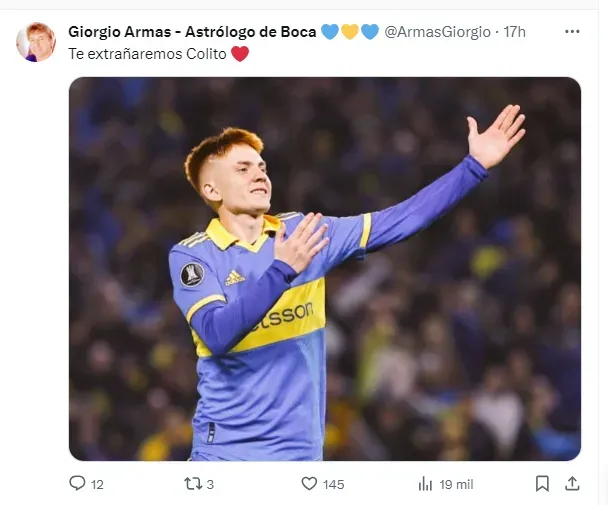
Task: Click the share upload arrow icon
Action: pyautogui.click(x=572, y=483)
